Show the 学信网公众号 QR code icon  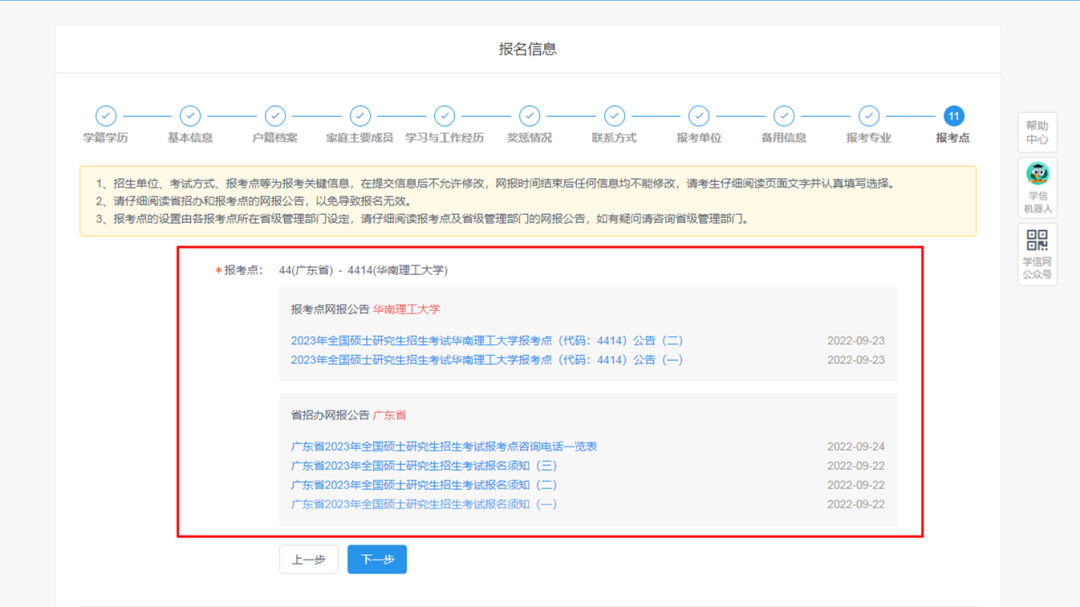1037,240
